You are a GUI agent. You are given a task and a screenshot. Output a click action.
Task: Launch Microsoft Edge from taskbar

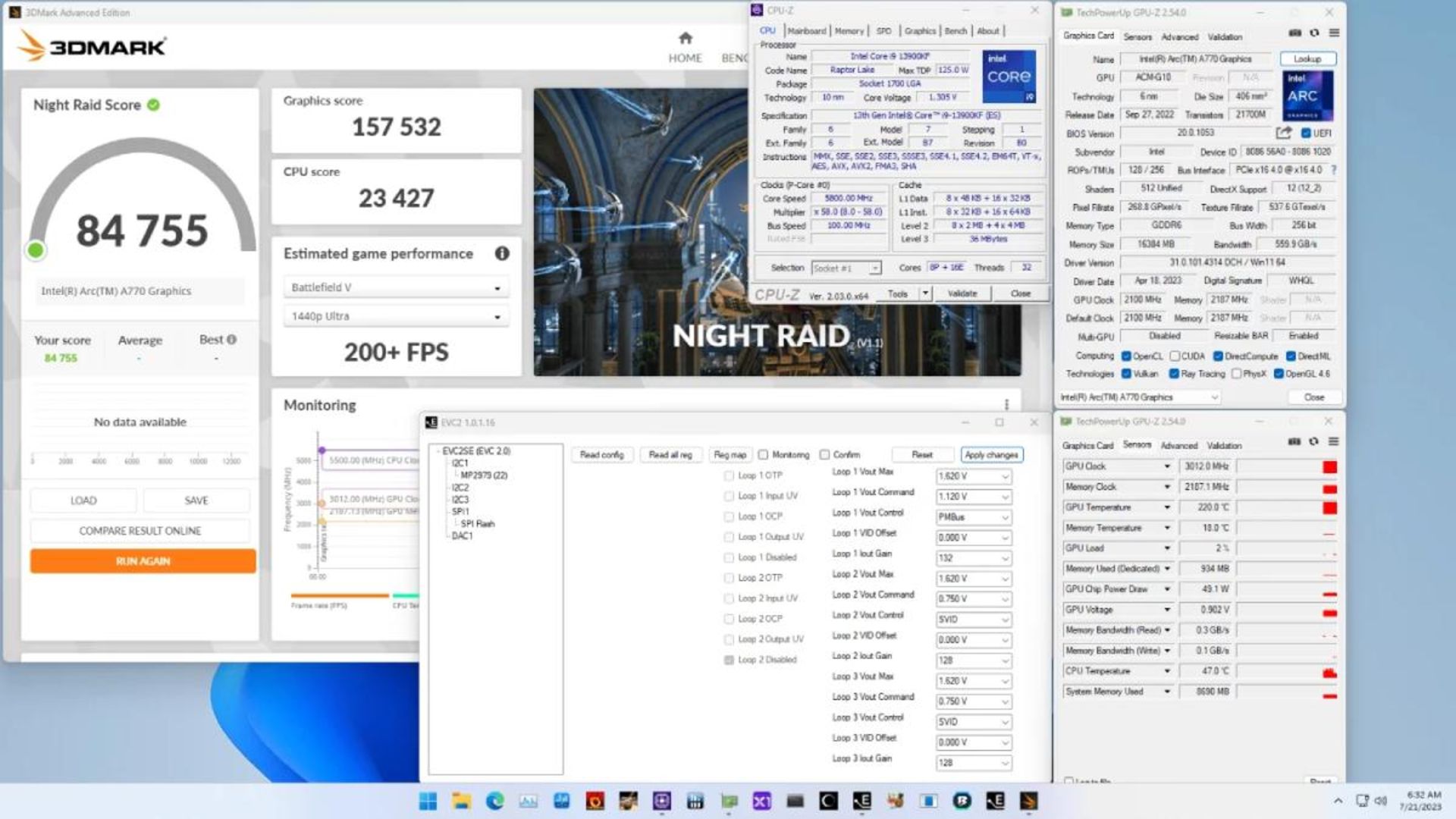click(x=494, y=801)
